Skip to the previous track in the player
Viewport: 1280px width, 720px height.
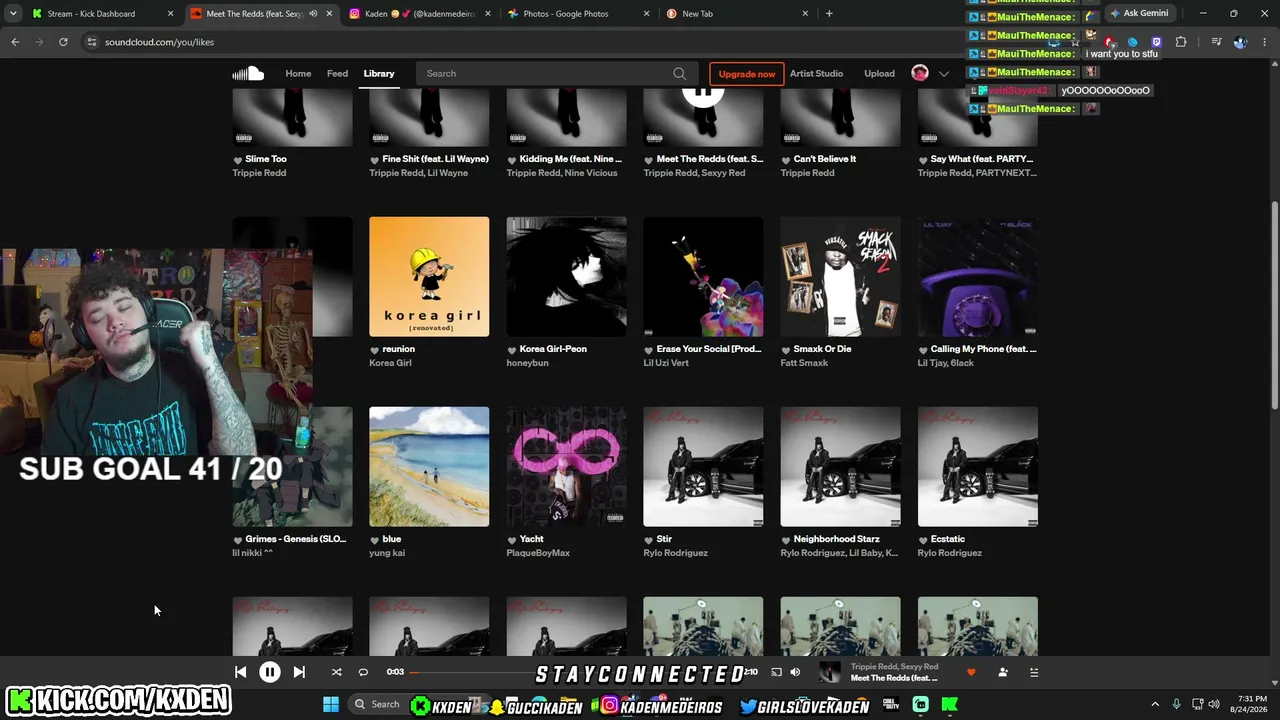240,672
